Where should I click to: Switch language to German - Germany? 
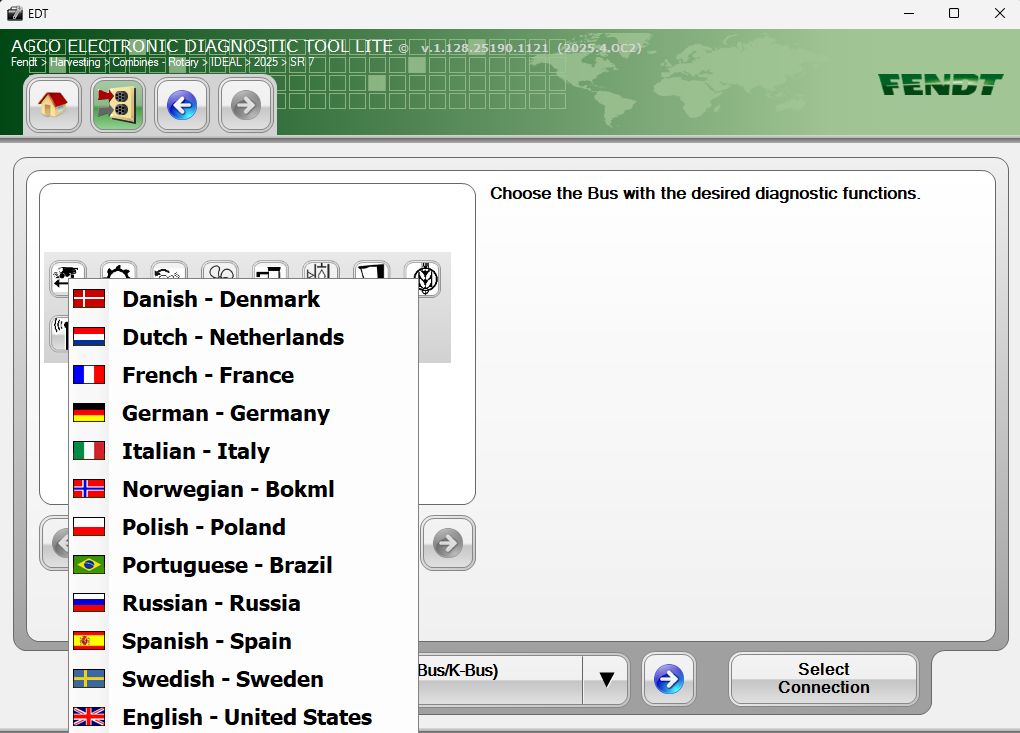pos(225,413)
